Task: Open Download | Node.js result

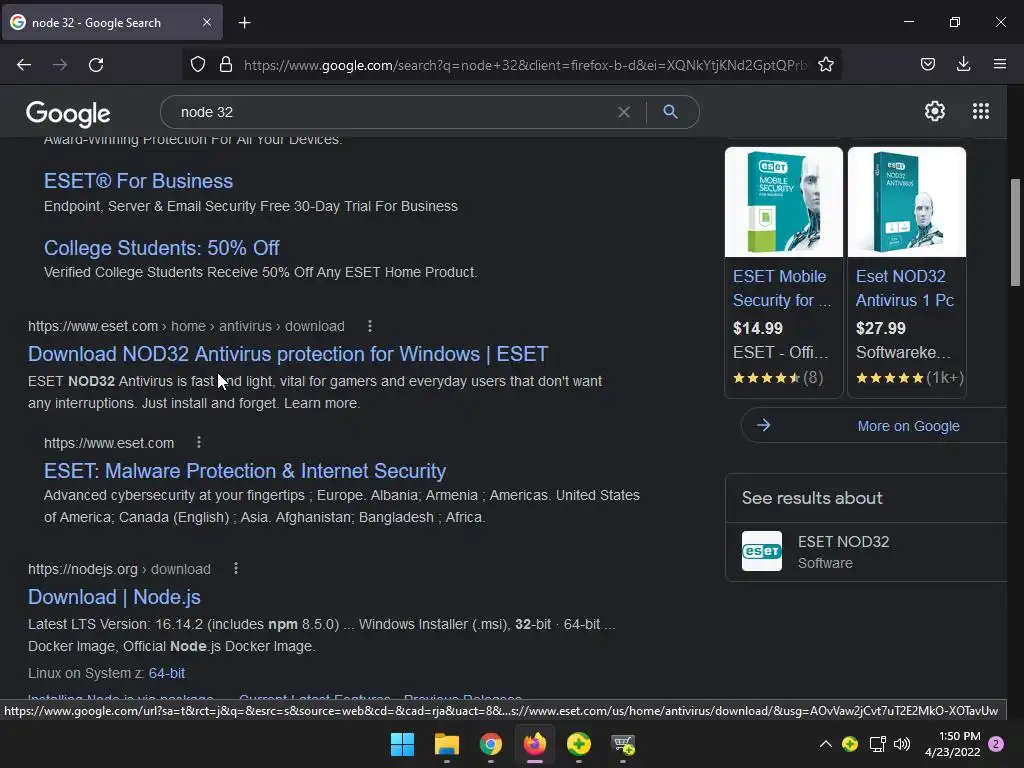Action: [x=114, y=597]
